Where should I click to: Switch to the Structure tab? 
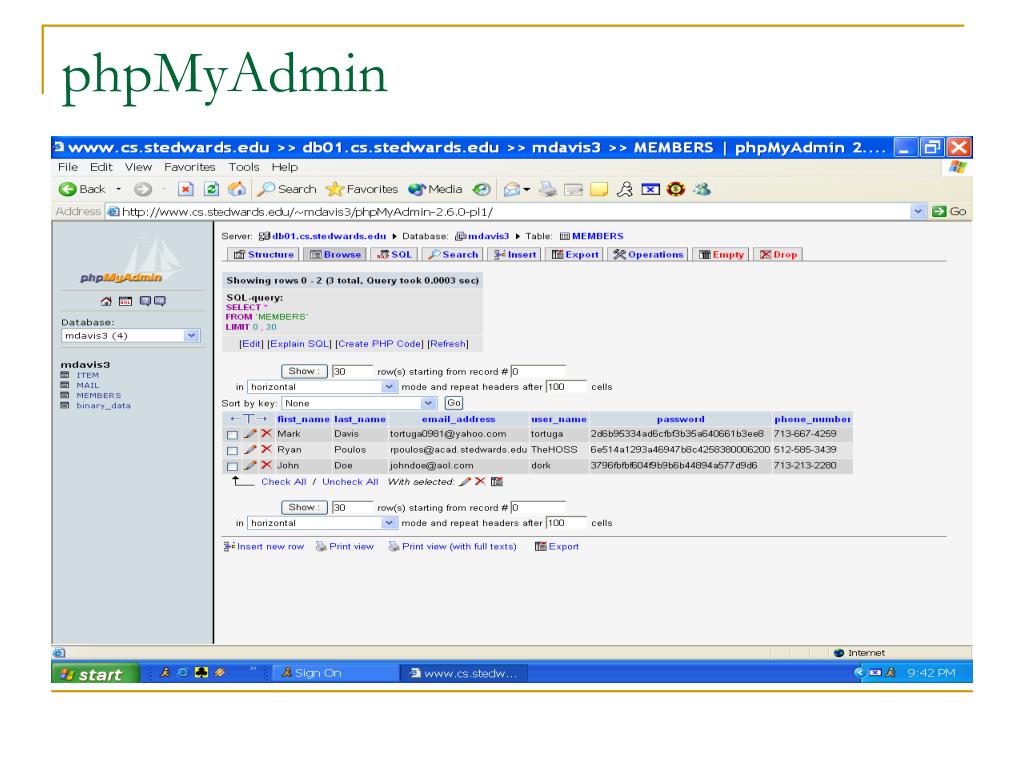coord(263,255)
